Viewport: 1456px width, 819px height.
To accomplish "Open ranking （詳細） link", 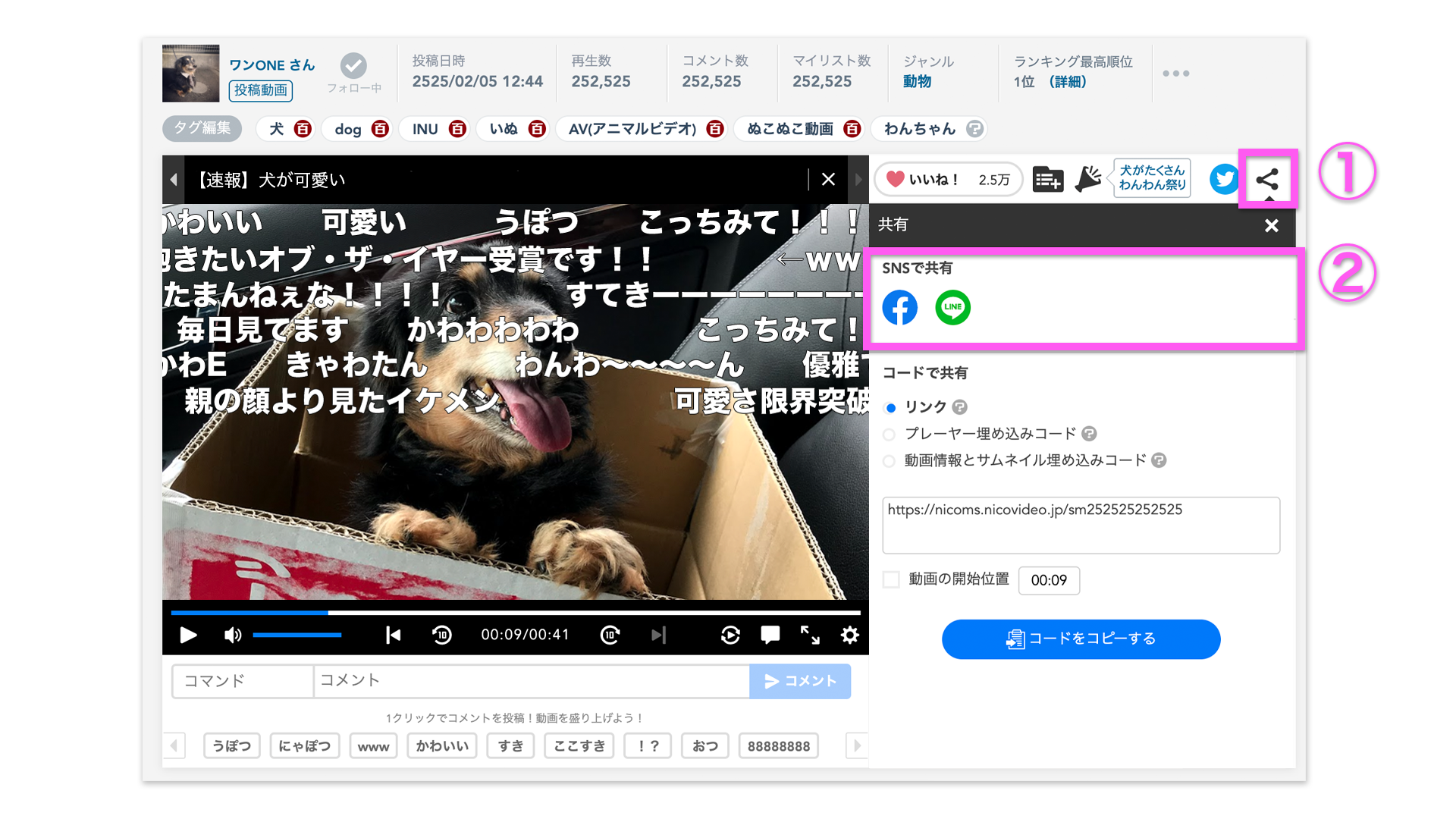I will 1068,81.
